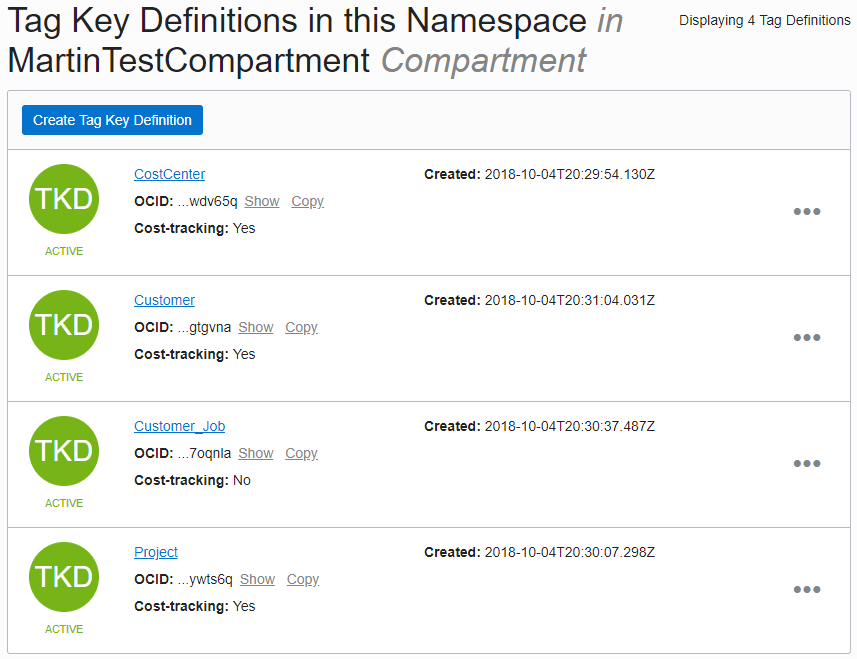Screen dimensions: 857x659
Task: Open the Project tag definition link
Action: tap(156, 552)
